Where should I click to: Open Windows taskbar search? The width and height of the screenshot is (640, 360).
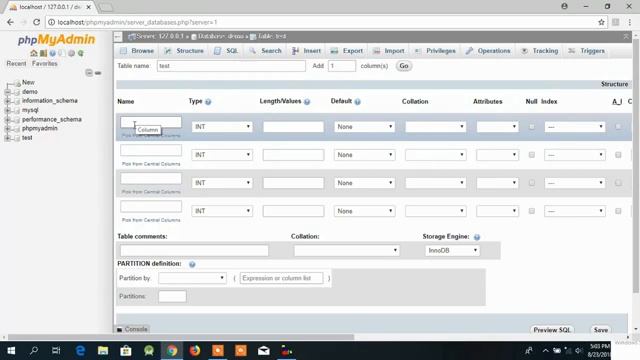pos(34,351)
